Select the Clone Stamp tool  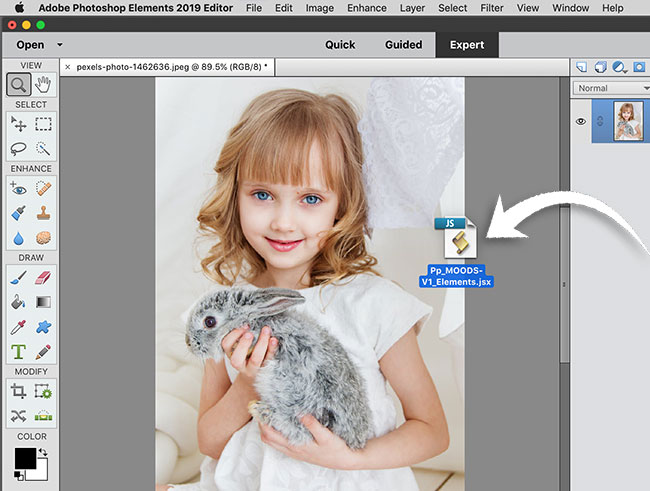[43, 213]
